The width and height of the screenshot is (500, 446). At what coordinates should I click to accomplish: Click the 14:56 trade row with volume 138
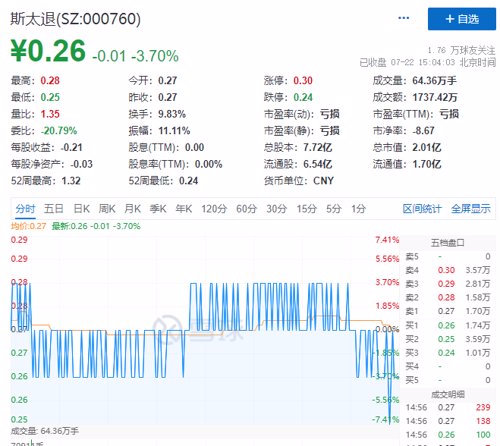pos(448,421)
